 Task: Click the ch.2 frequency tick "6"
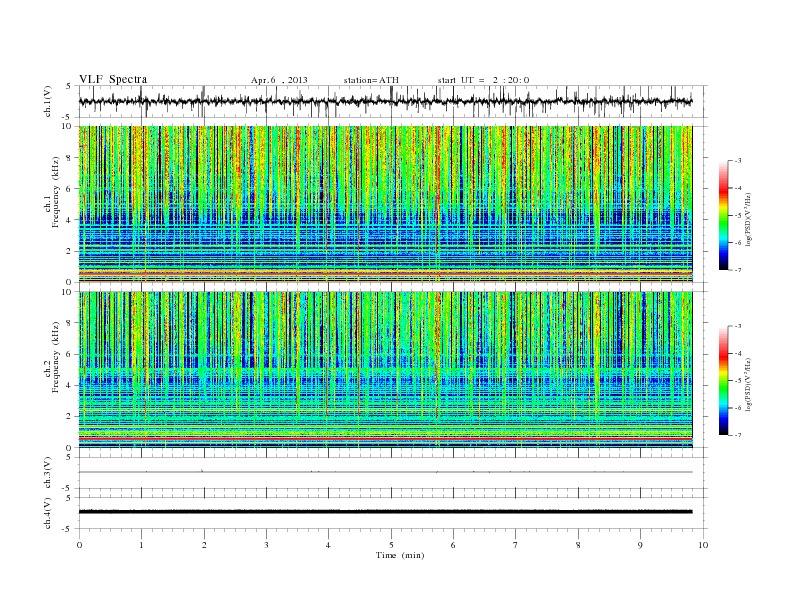pos(69,354)
